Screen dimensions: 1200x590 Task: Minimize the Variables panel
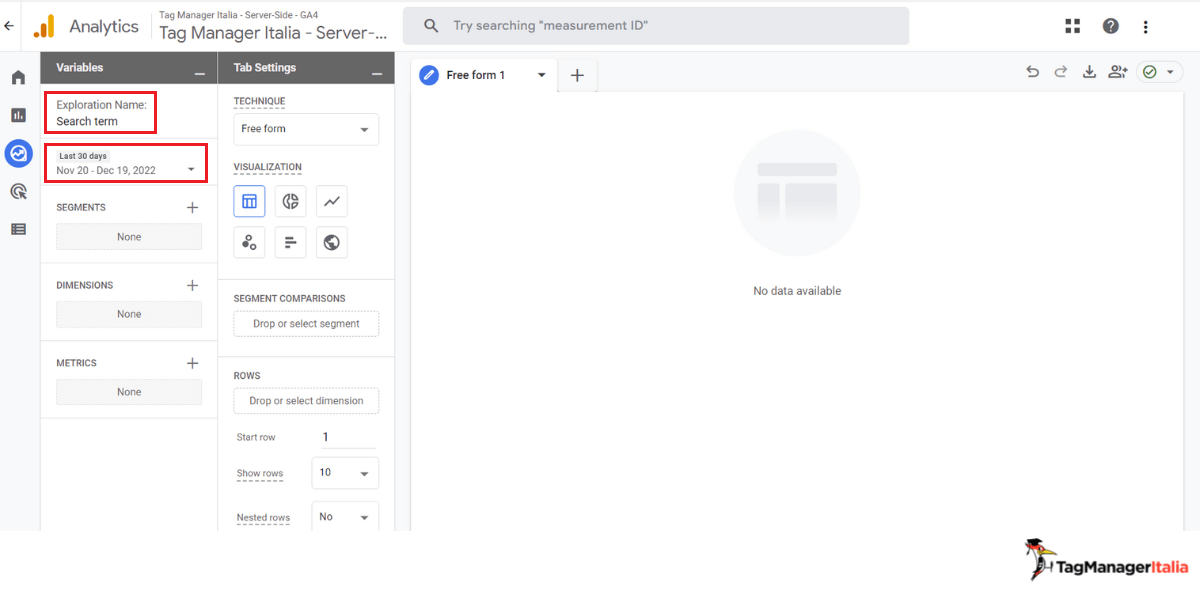[x=200, y=72]
